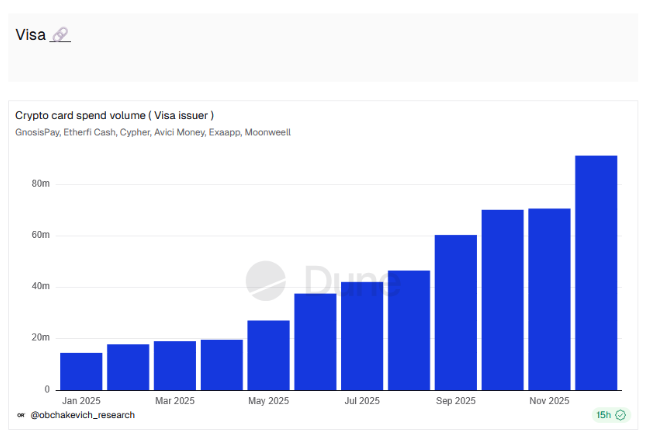Select the Sep 2025 bar
646x435 pixels.
455,312
